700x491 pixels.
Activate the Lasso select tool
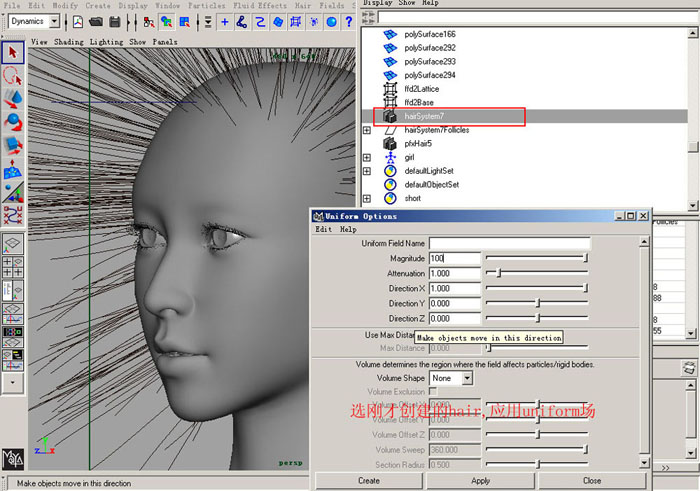(12, 76)
